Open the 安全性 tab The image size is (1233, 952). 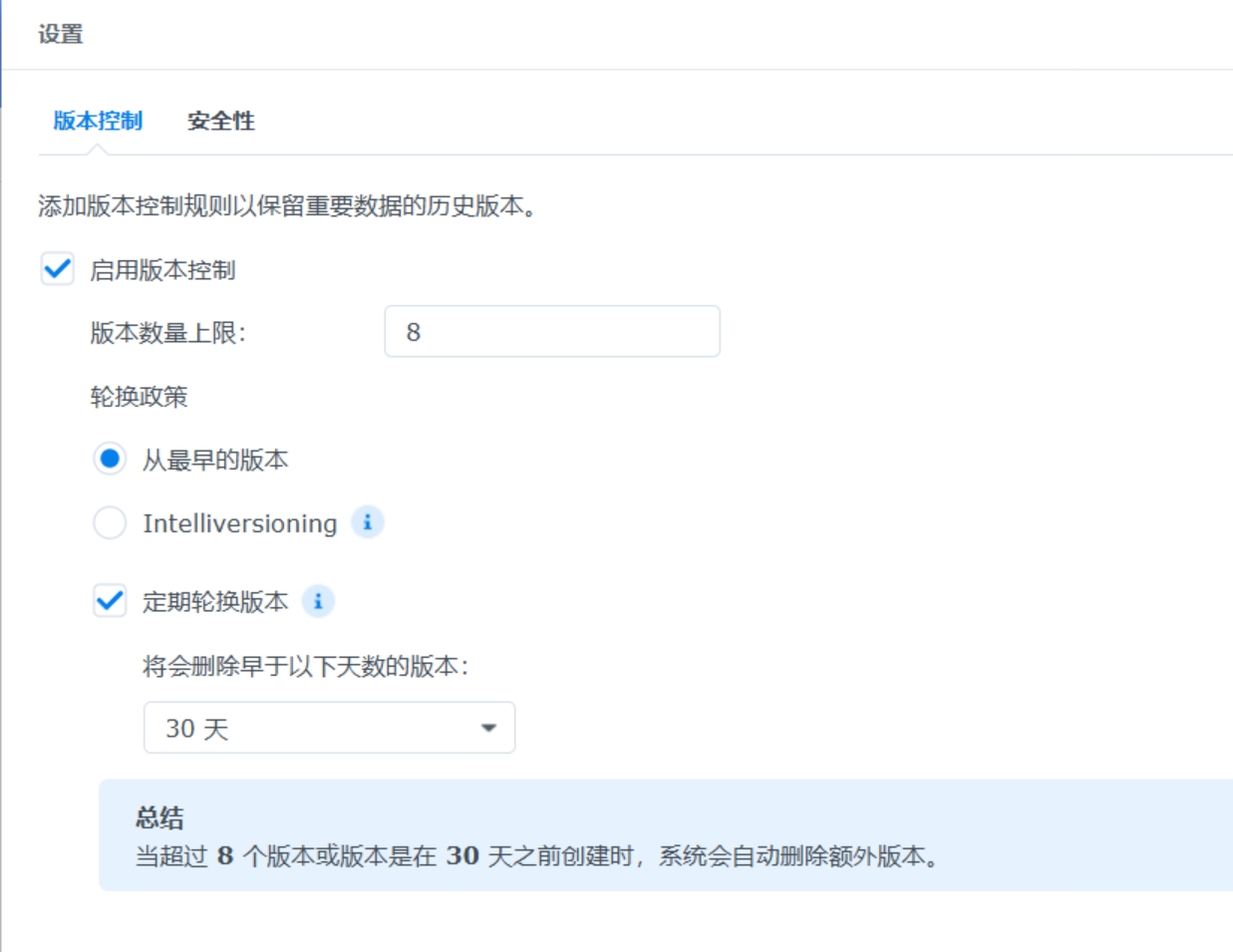click(221, 121)
